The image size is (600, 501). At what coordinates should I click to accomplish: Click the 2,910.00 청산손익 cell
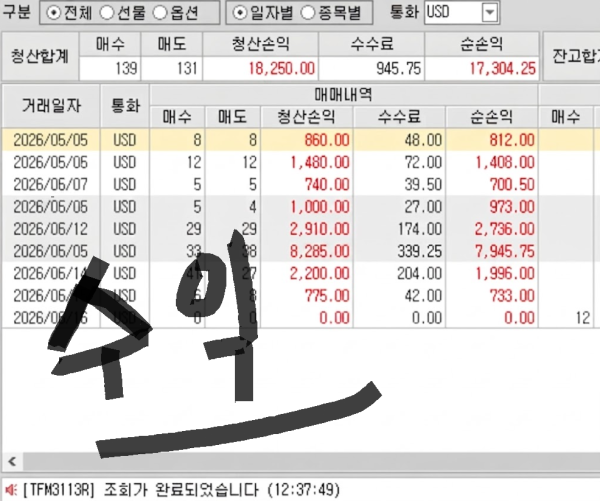coord(307,229)
